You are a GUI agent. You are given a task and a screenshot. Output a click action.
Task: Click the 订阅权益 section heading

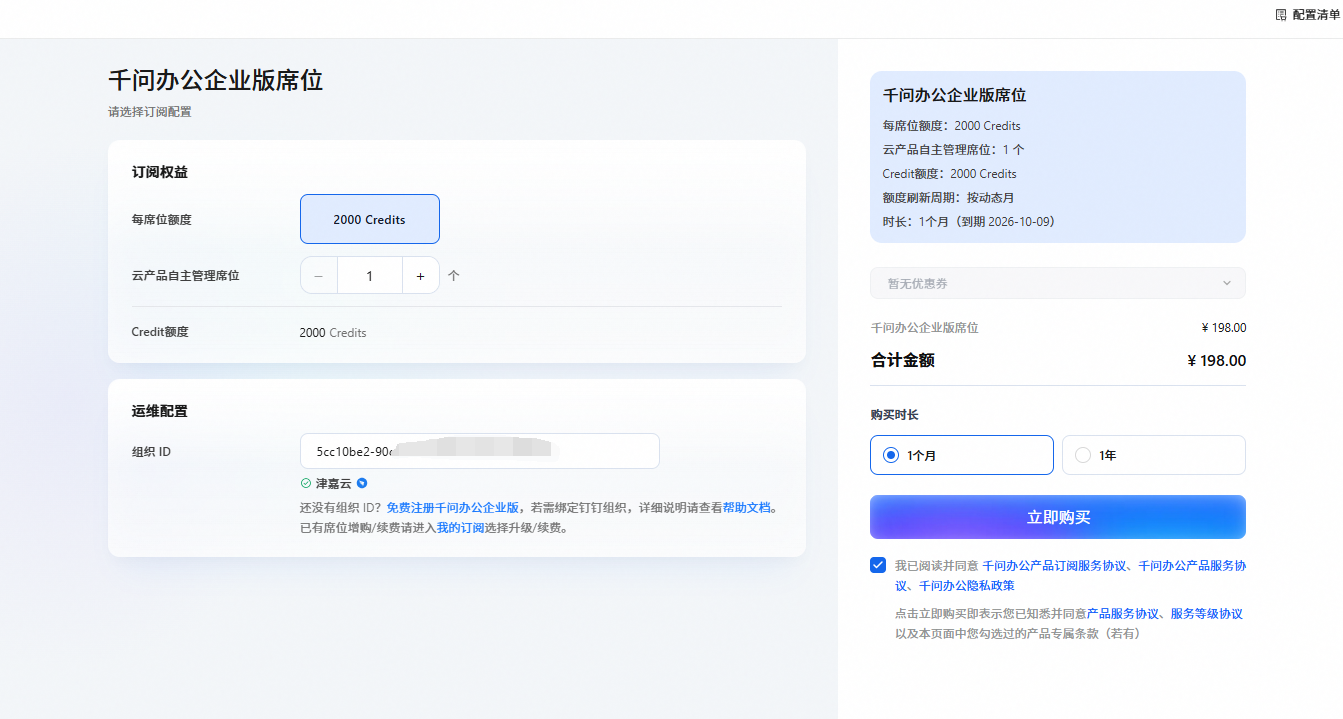(x=160, y=172)
